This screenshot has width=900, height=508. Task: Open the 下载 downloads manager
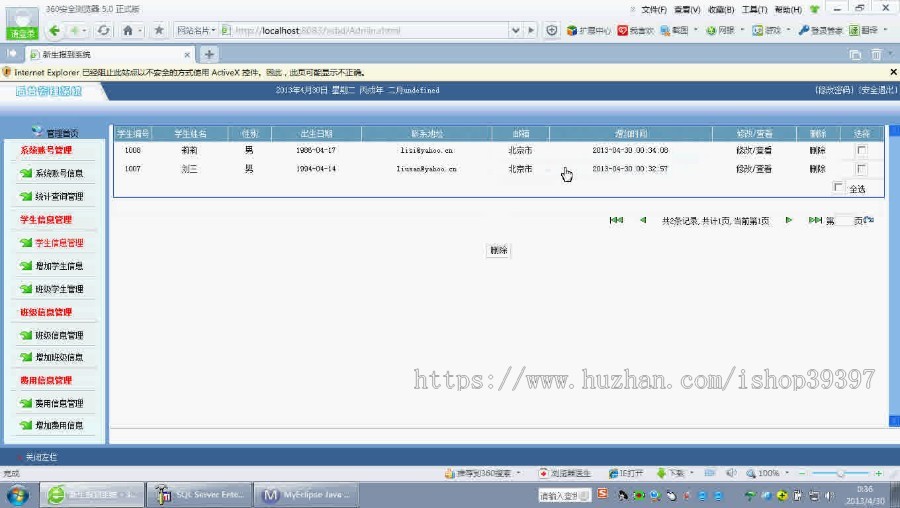point(671,473)
